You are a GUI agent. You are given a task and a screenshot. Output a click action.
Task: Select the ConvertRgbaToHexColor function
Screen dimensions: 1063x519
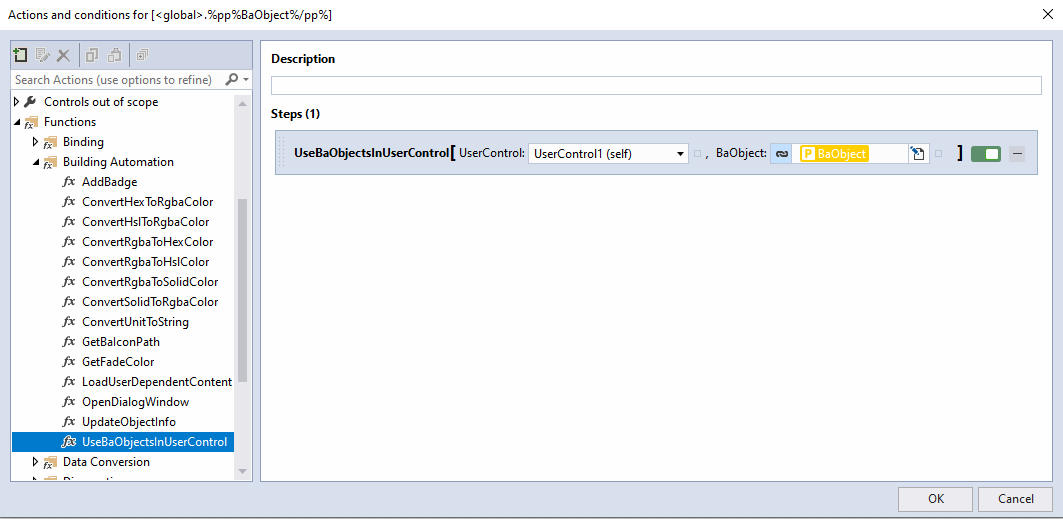(x=147, y=242)
